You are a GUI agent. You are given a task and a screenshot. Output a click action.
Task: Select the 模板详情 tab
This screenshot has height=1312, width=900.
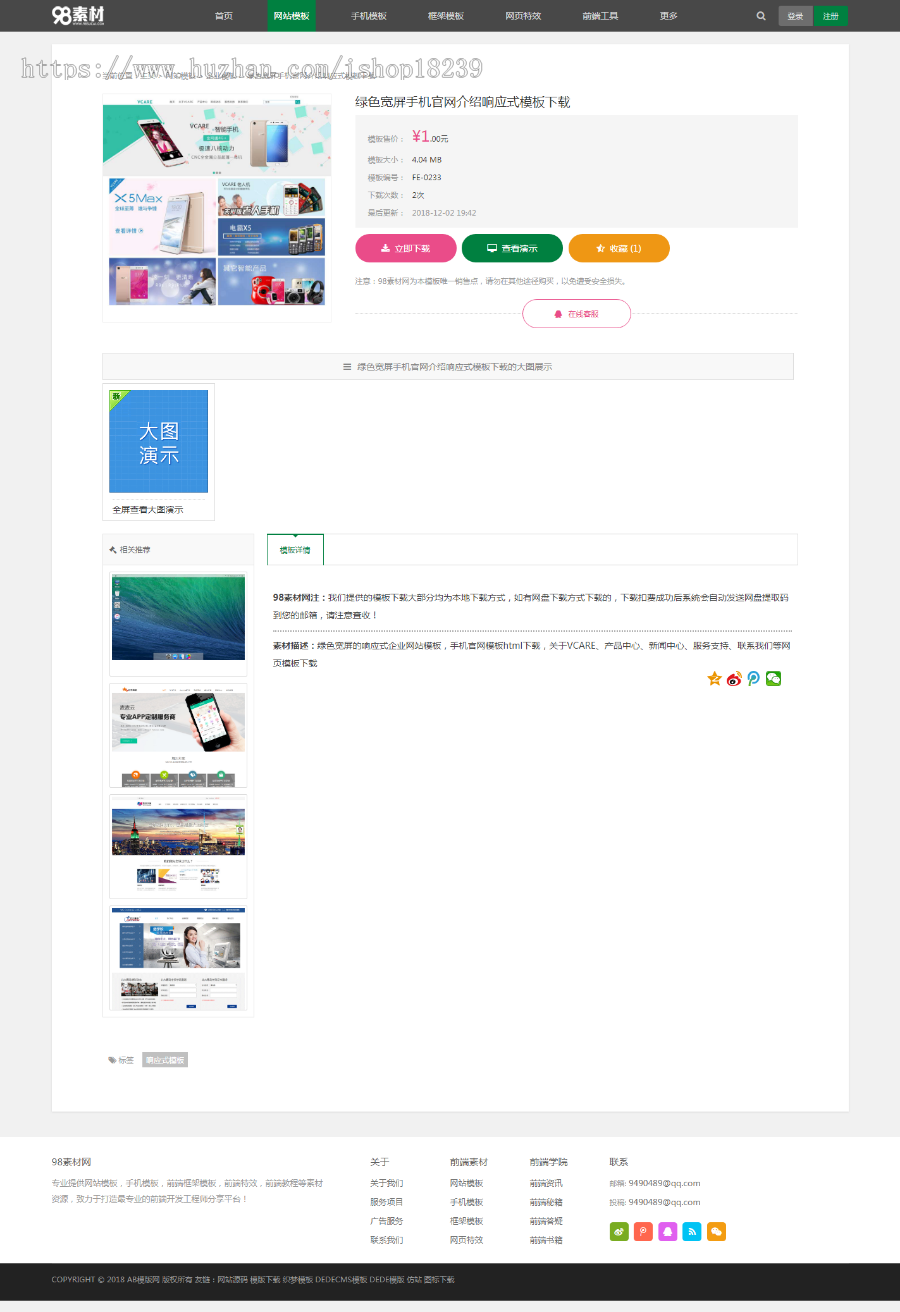click(295, 550)
